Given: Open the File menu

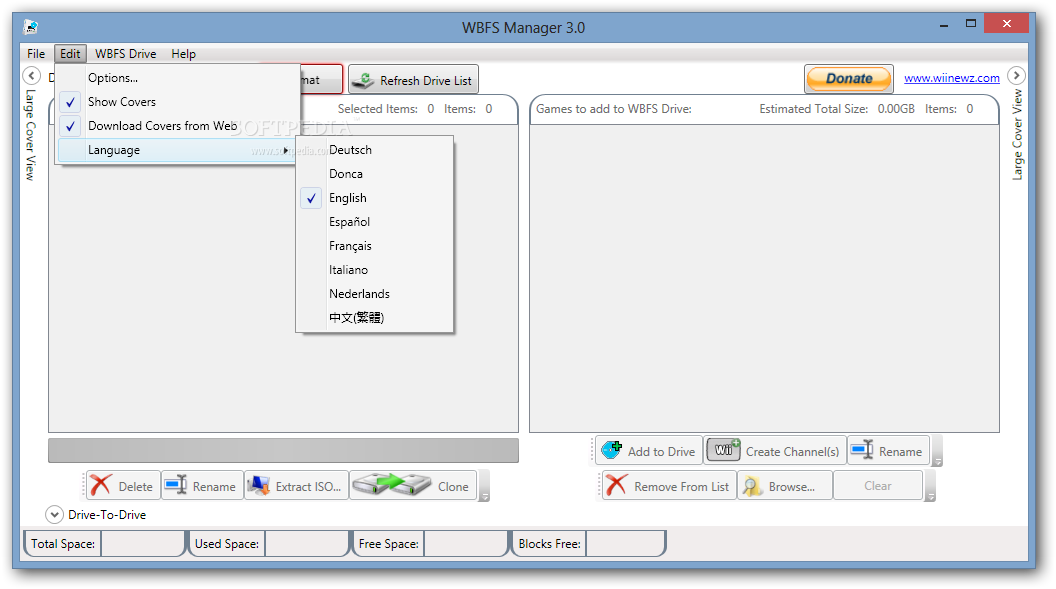Looking at the screenshot, I should click(x=36, y=54).
